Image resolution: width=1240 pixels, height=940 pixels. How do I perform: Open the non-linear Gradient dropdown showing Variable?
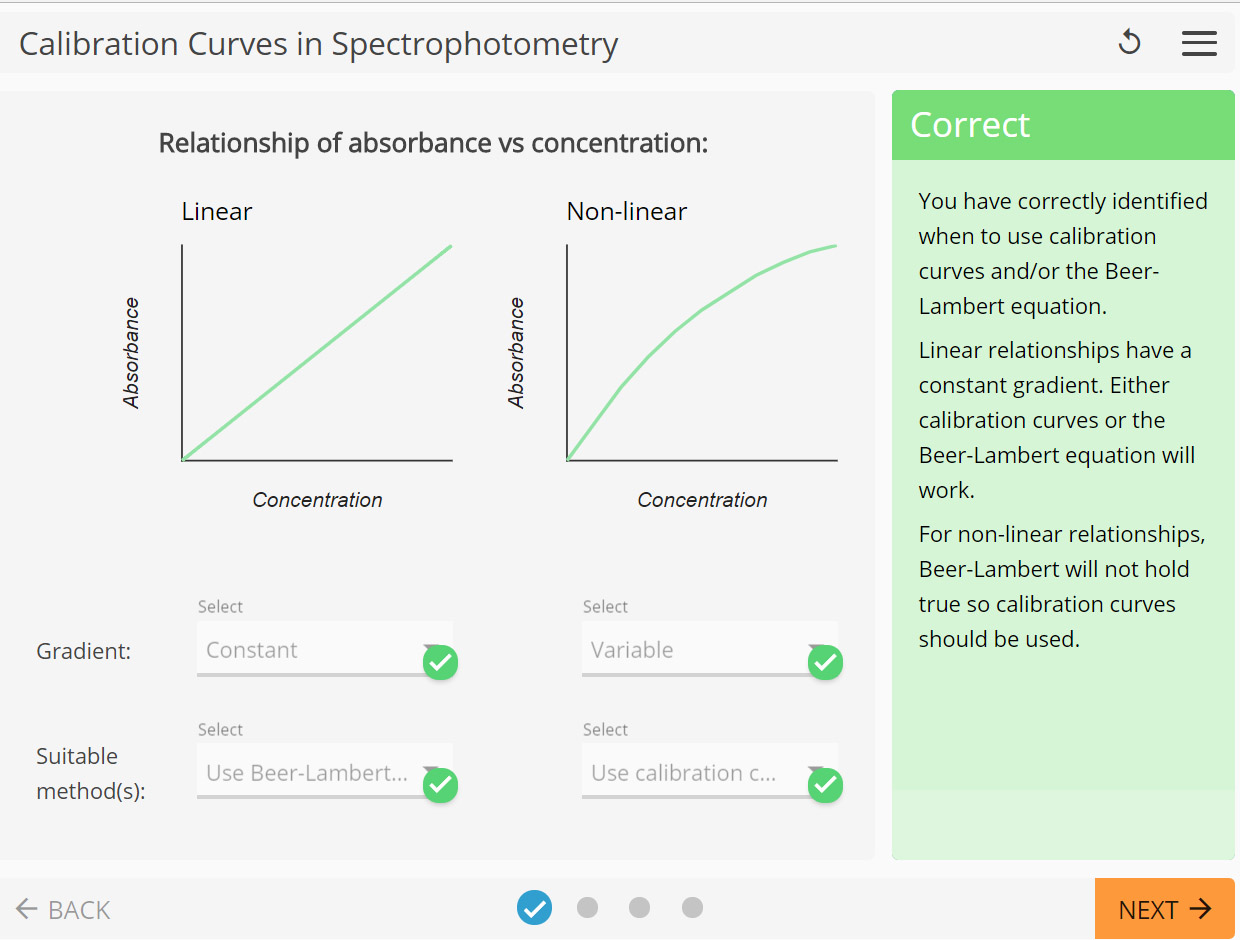[x=695, y=650]
